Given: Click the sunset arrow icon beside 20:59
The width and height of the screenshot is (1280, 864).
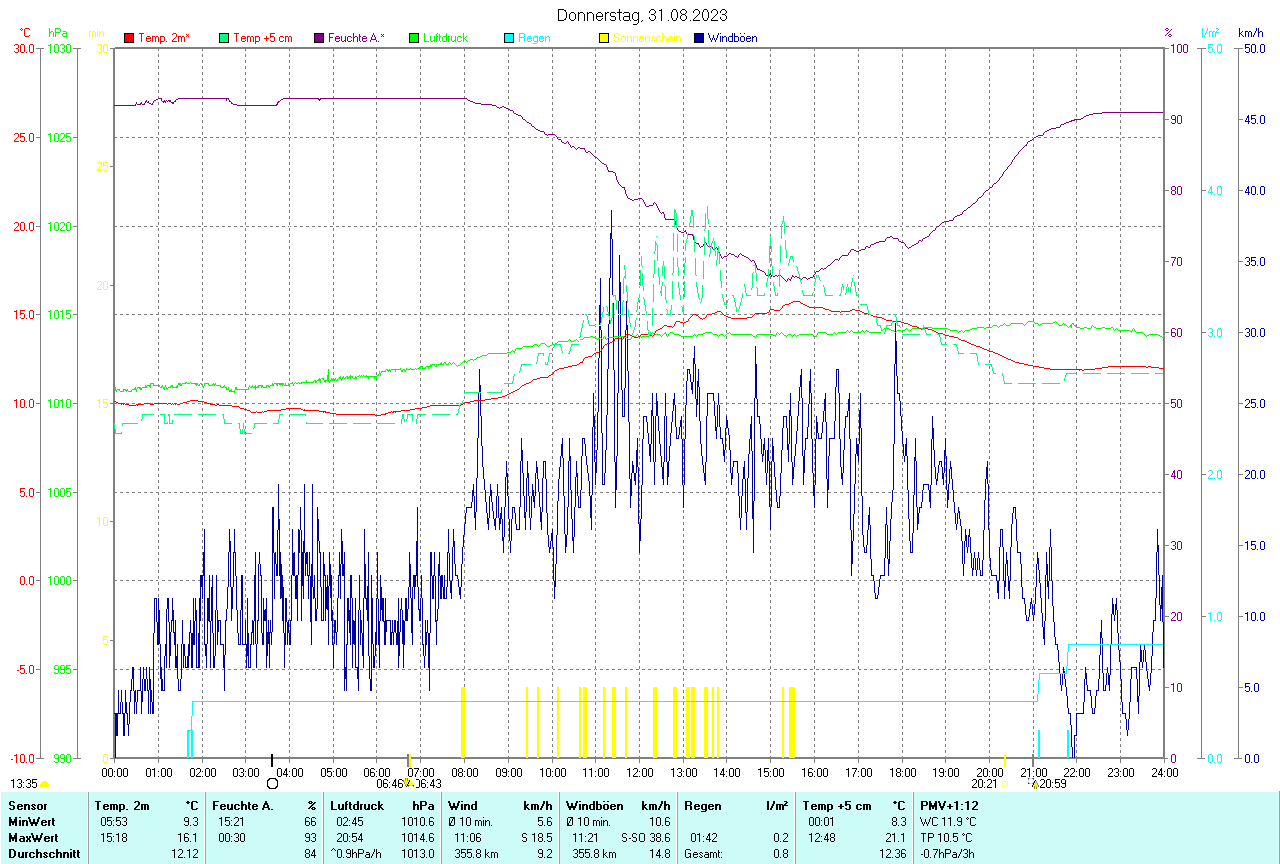Looking at the screenshot, I should click(x=1034, y=784).
